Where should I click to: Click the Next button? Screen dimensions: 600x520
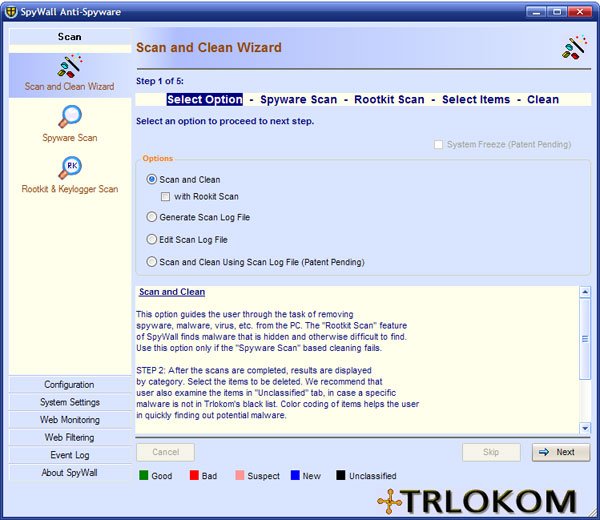click(x=561, y=452)
